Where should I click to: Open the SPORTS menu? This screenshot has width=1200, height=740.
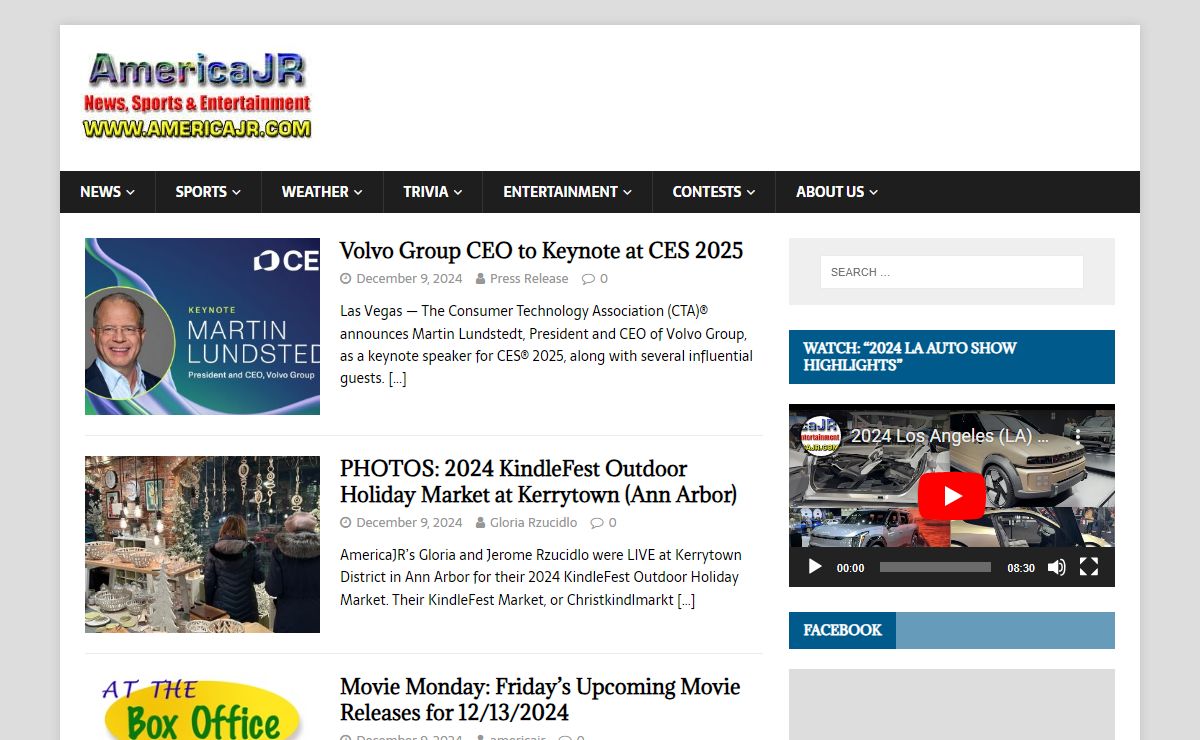tap(208, 192)
